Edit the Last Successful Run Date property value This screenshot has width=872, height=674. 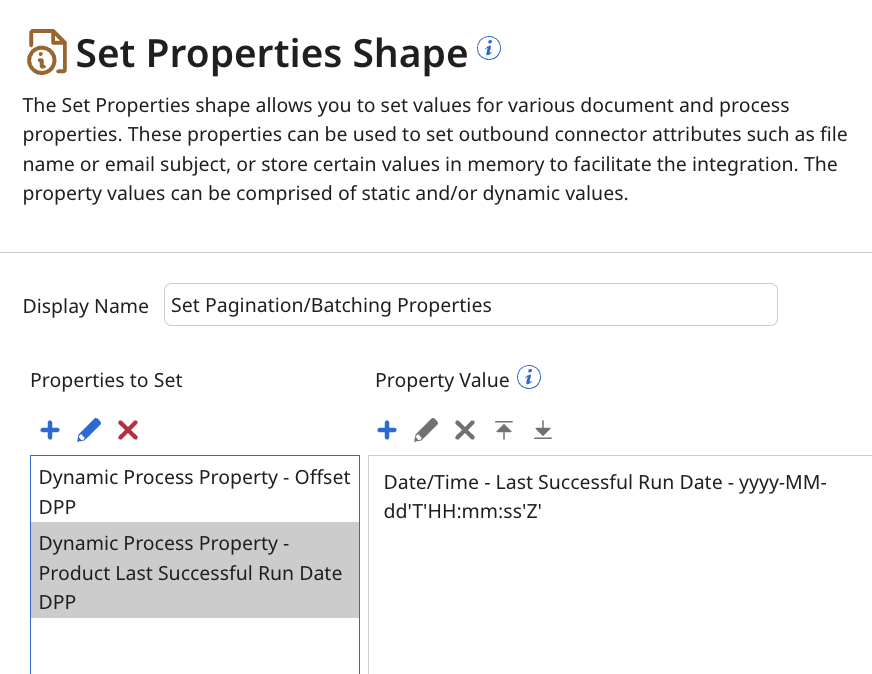point(425,430)
